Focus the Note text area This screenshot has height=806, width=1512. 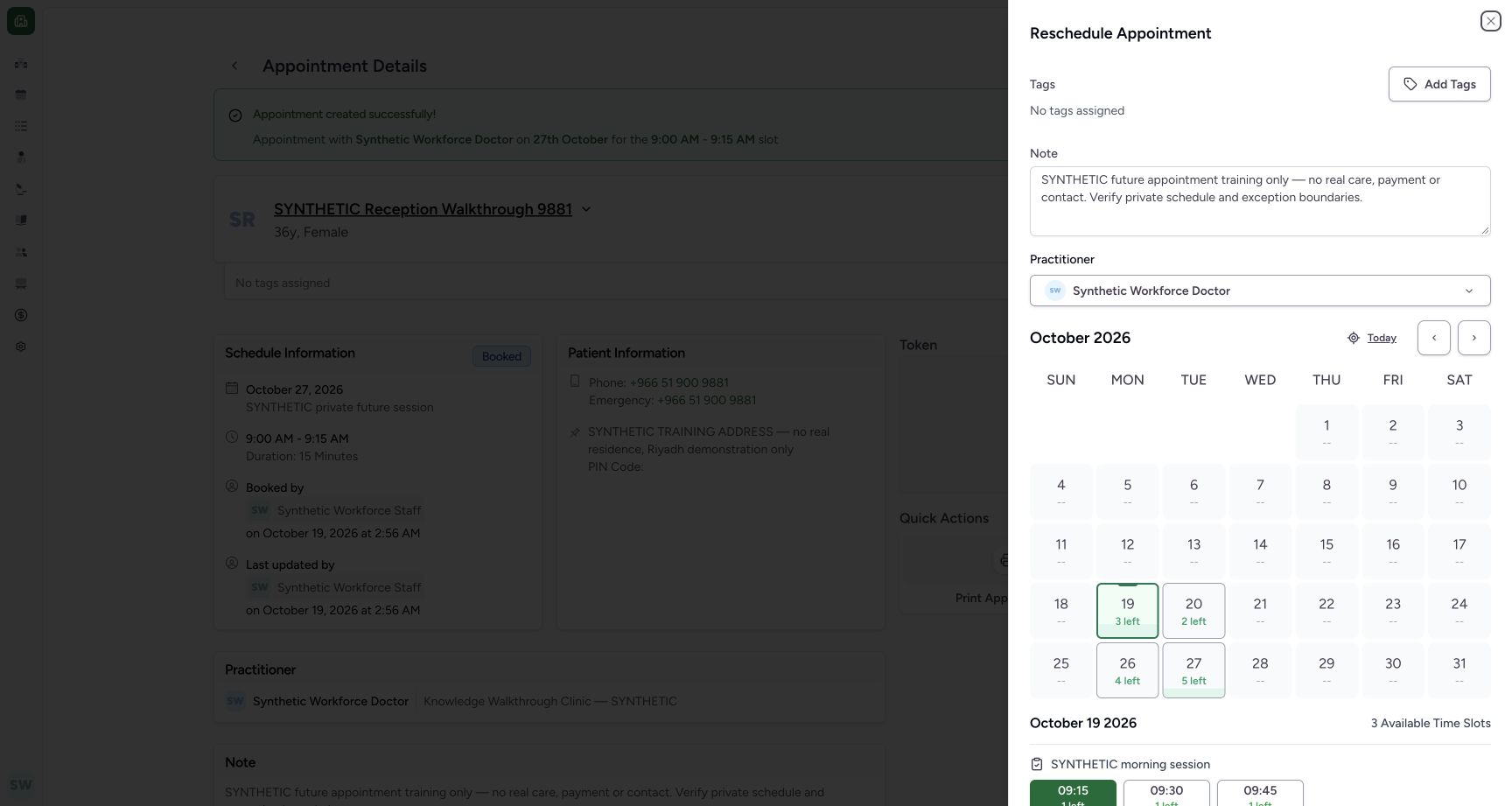click(1260, 201)
